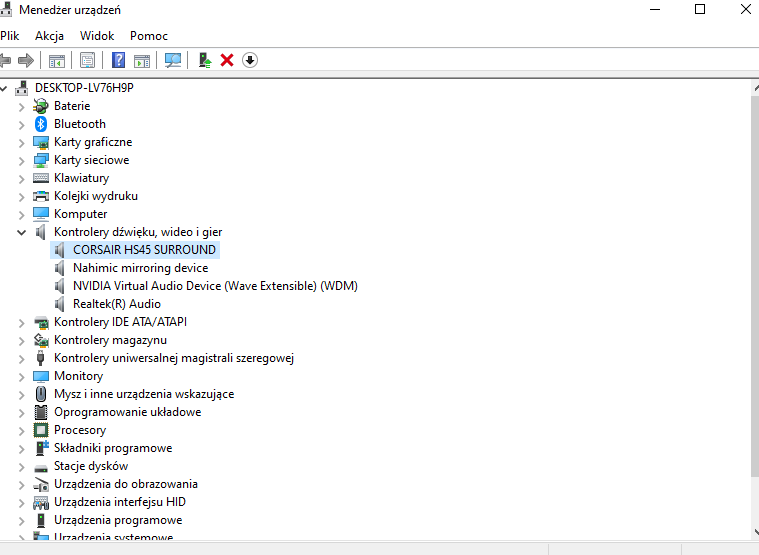
Task: Click the scrollbar down arrow
Action: pos(756,532)
